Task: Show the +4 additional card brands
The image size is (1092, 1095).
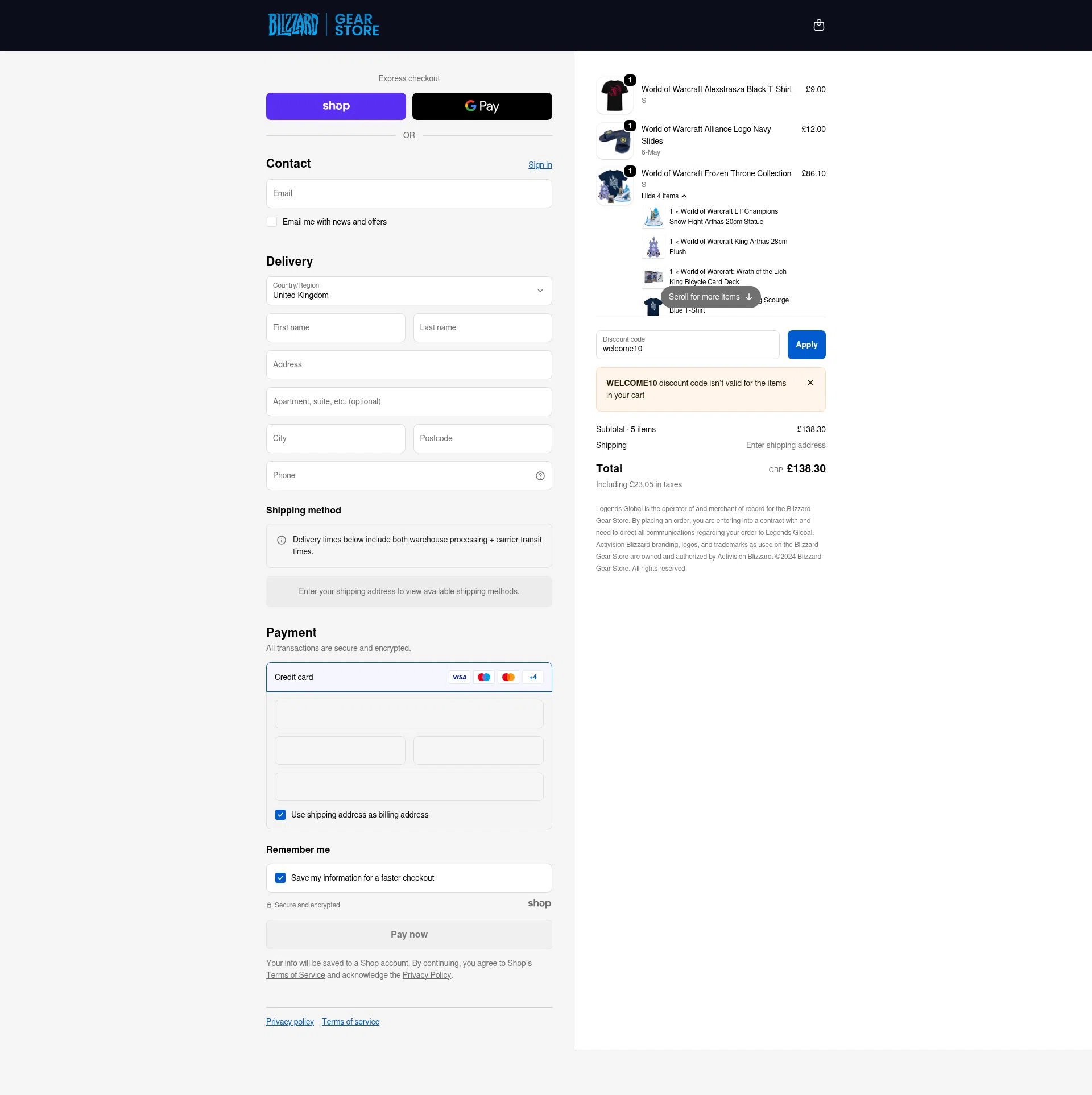Action: pos(533,677)
